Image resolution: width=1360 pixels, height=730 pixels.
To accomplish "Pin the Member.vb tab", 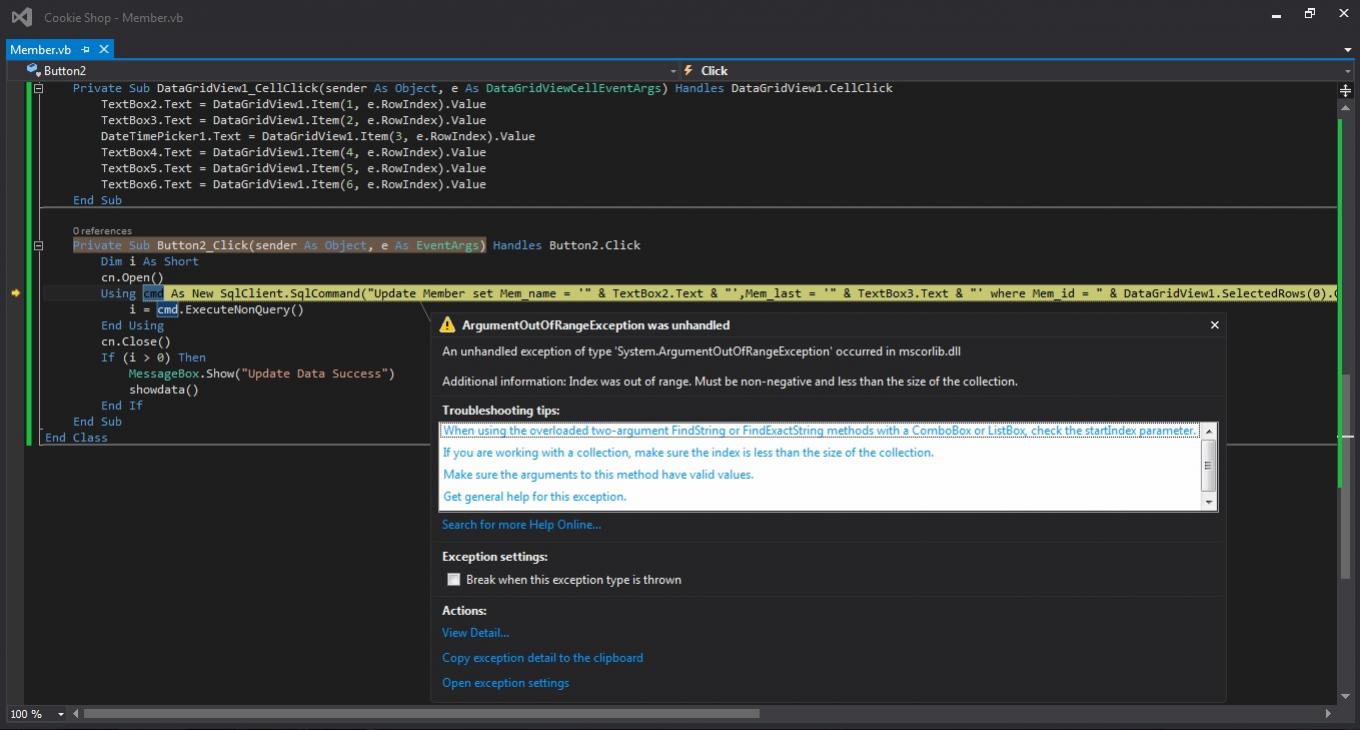I will [86, 49].
